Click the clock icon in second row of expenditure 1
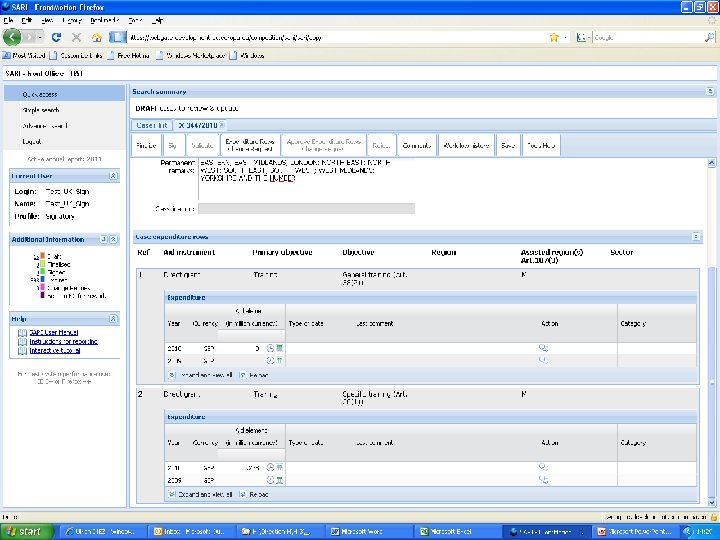 [270, 361]
